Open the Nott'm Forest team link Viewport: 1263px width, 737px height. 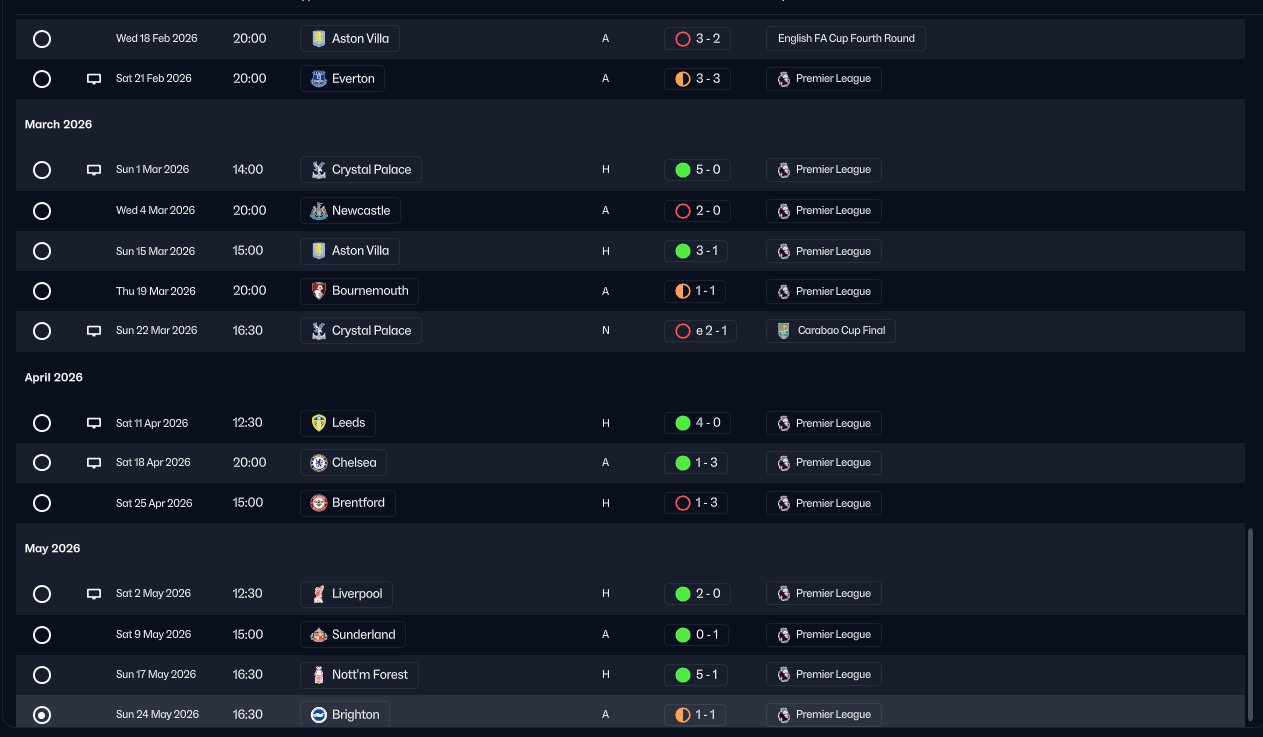coord(360,675)
